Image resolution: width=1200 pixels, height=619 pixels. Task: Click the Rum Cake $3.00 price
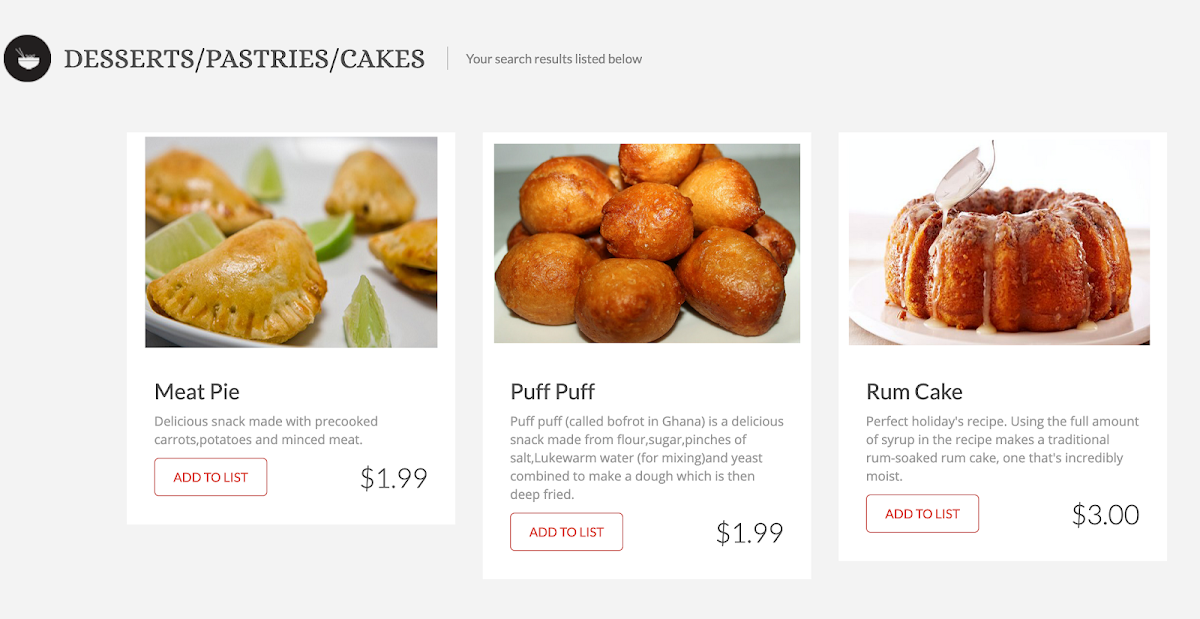coord(1106,514)
